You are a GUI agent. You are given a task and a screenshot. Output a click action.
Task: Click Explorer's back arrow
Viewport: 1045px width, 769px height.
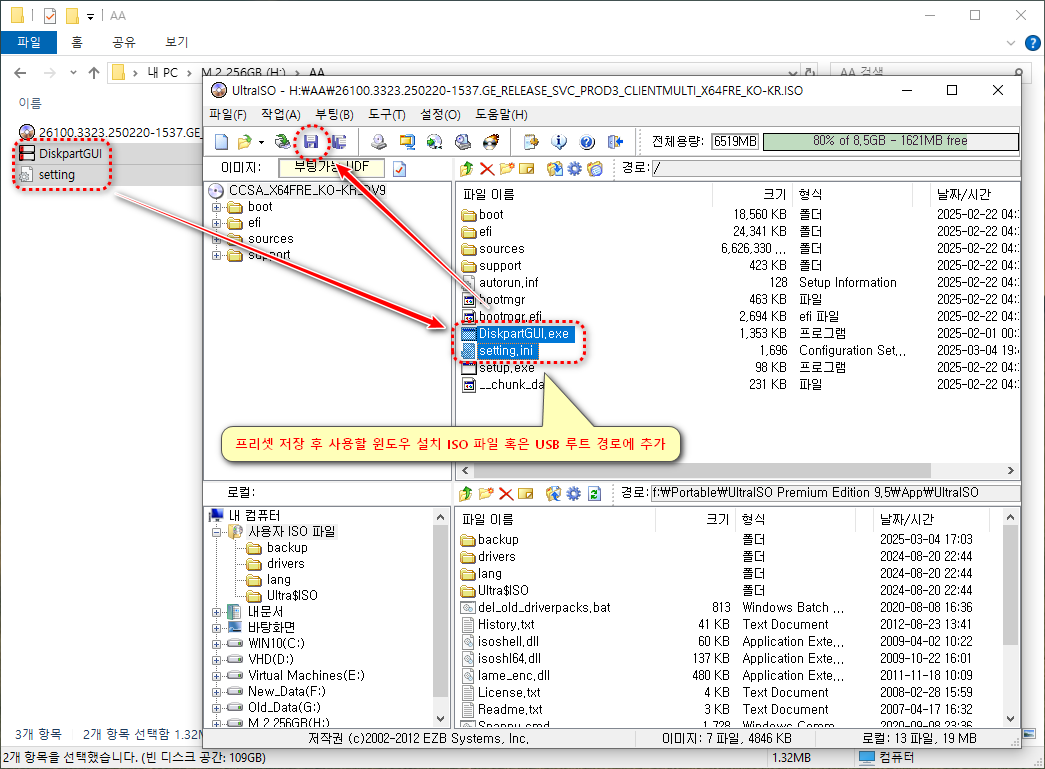[x=20, y=73]
